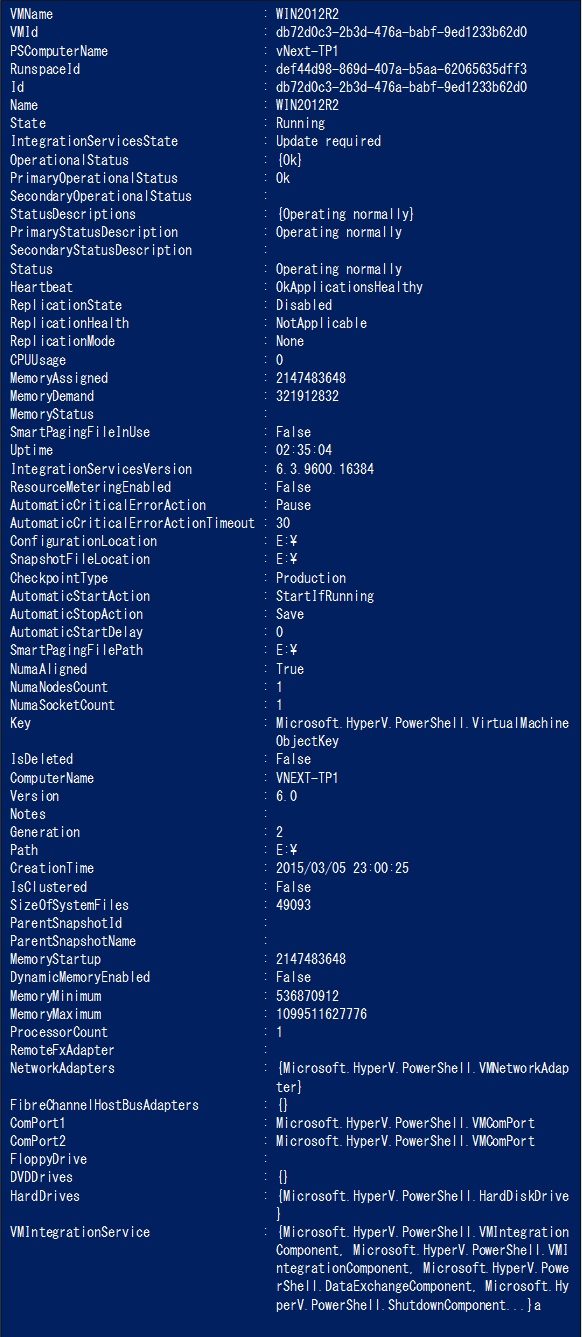Click the ComputerName value VNEXT-TP1

[x=307, y=778]
